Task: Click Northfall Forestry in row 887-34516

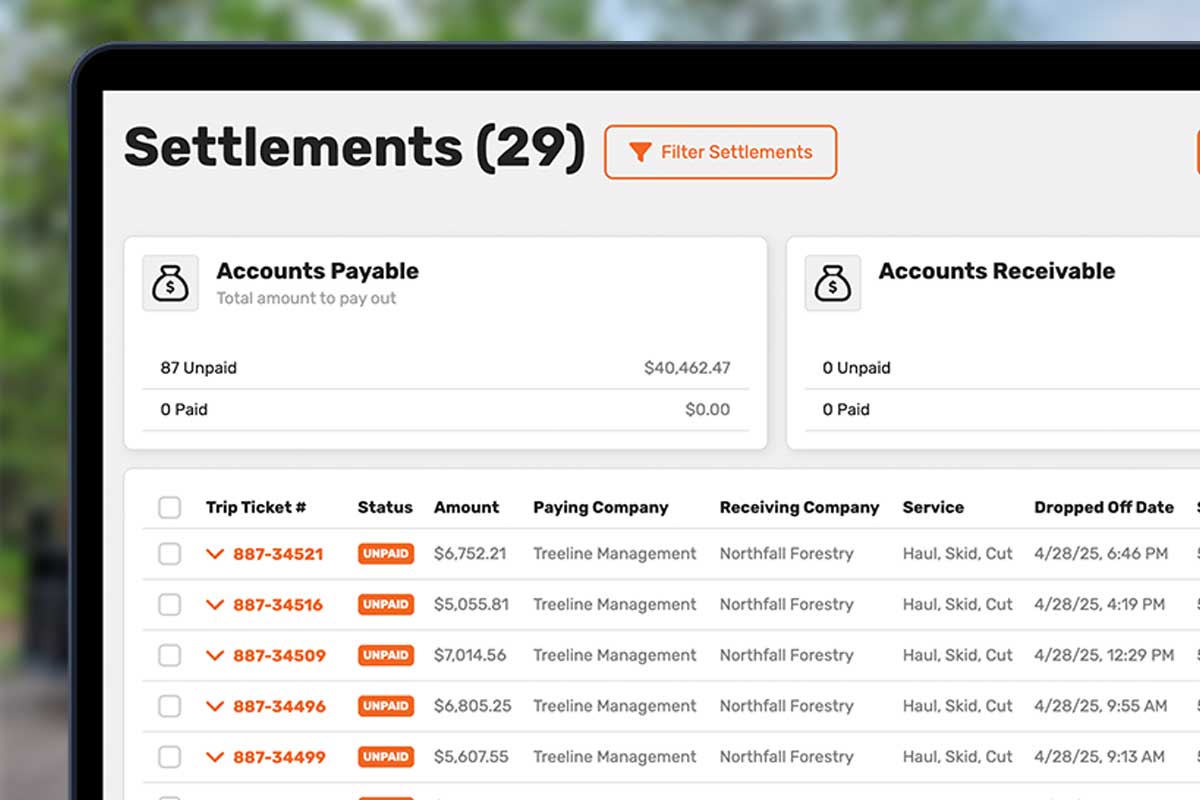Action: coord(787,605)
